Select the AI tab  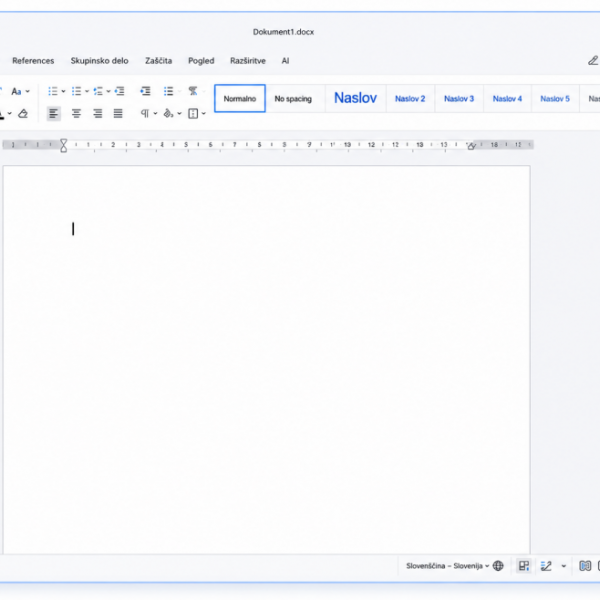[285, 61]
